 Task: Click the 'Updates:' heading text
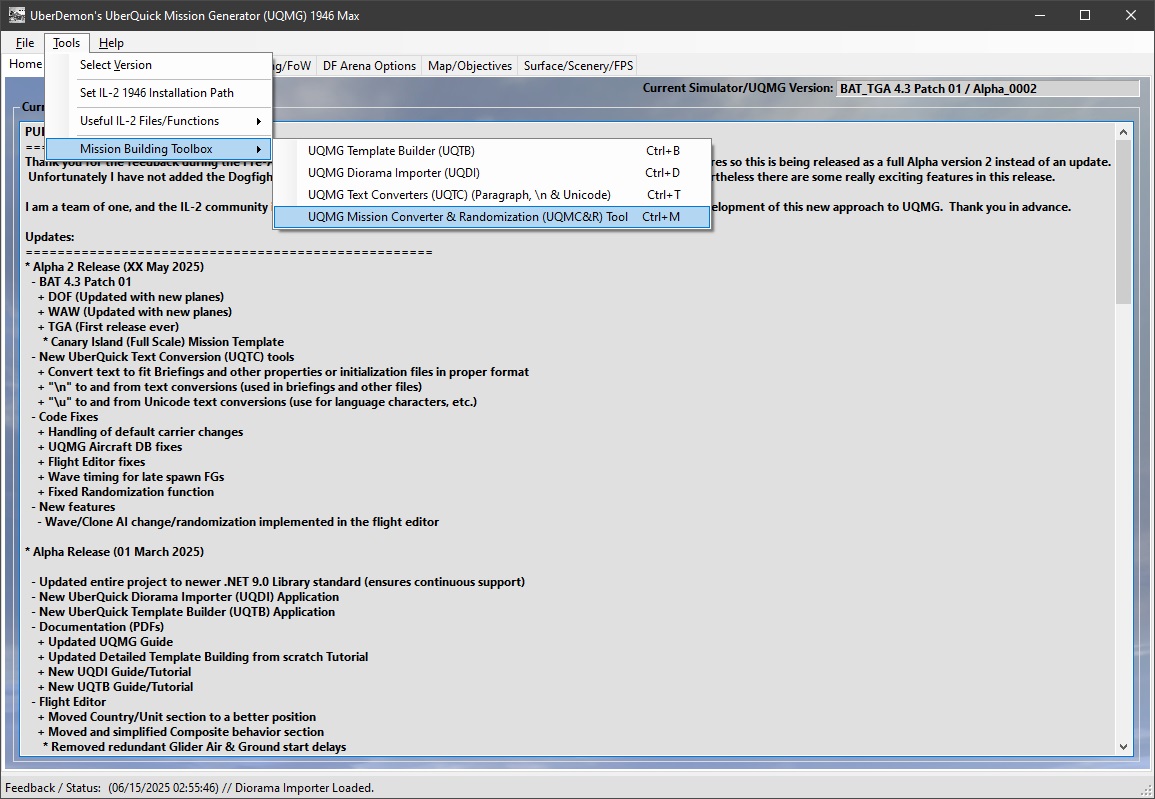(x=49, y=236)
